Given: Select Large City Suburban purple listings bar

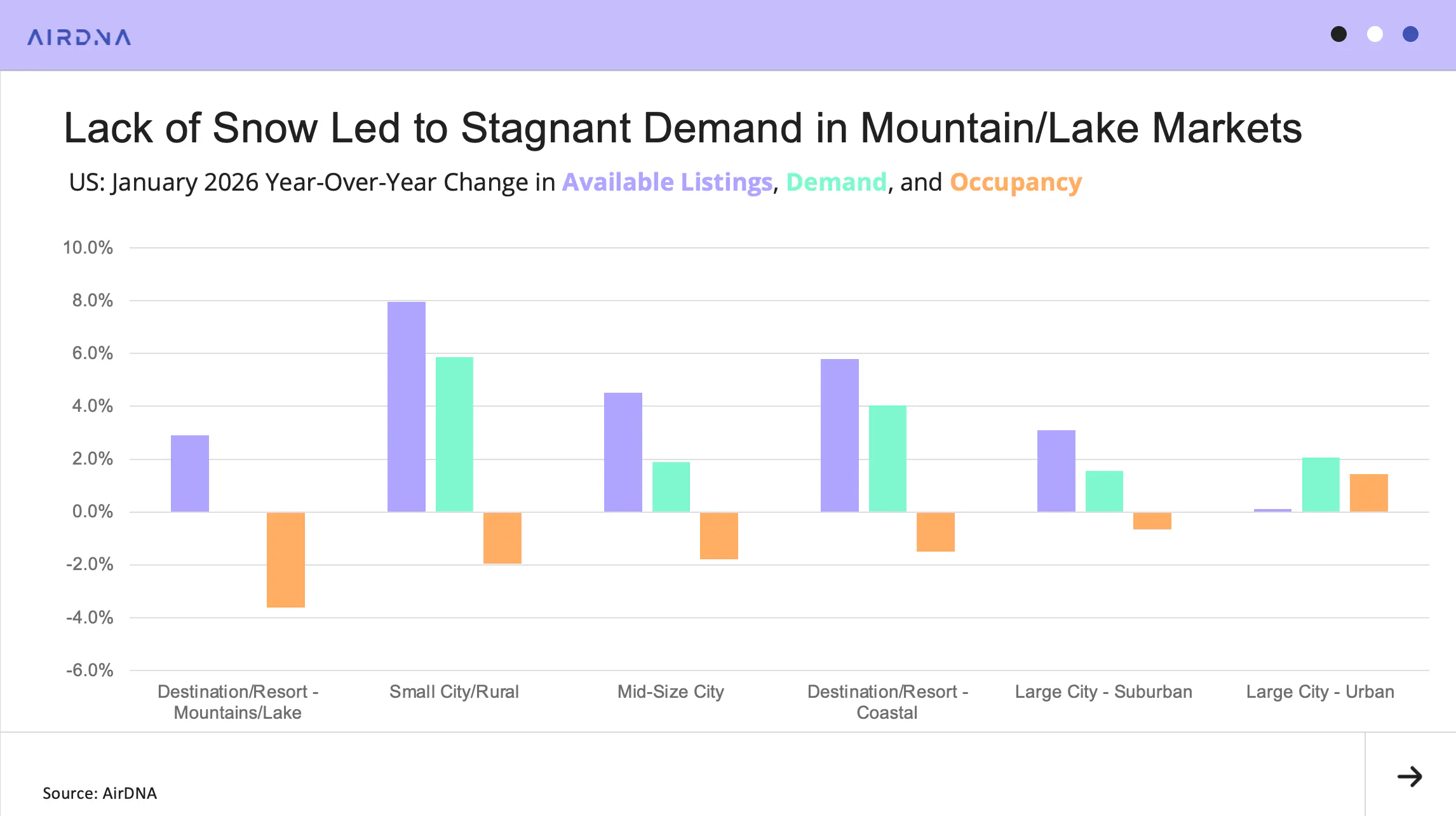Looking at the screenshot, I should click(1056, 471).
